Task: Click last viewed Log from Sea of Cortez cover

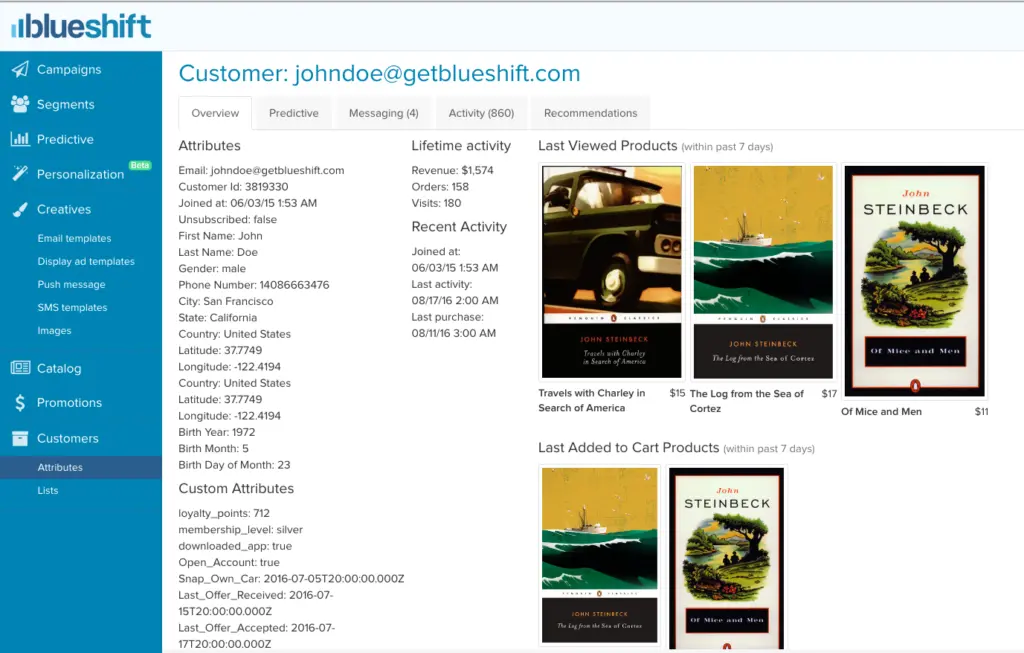Action: 763,272
